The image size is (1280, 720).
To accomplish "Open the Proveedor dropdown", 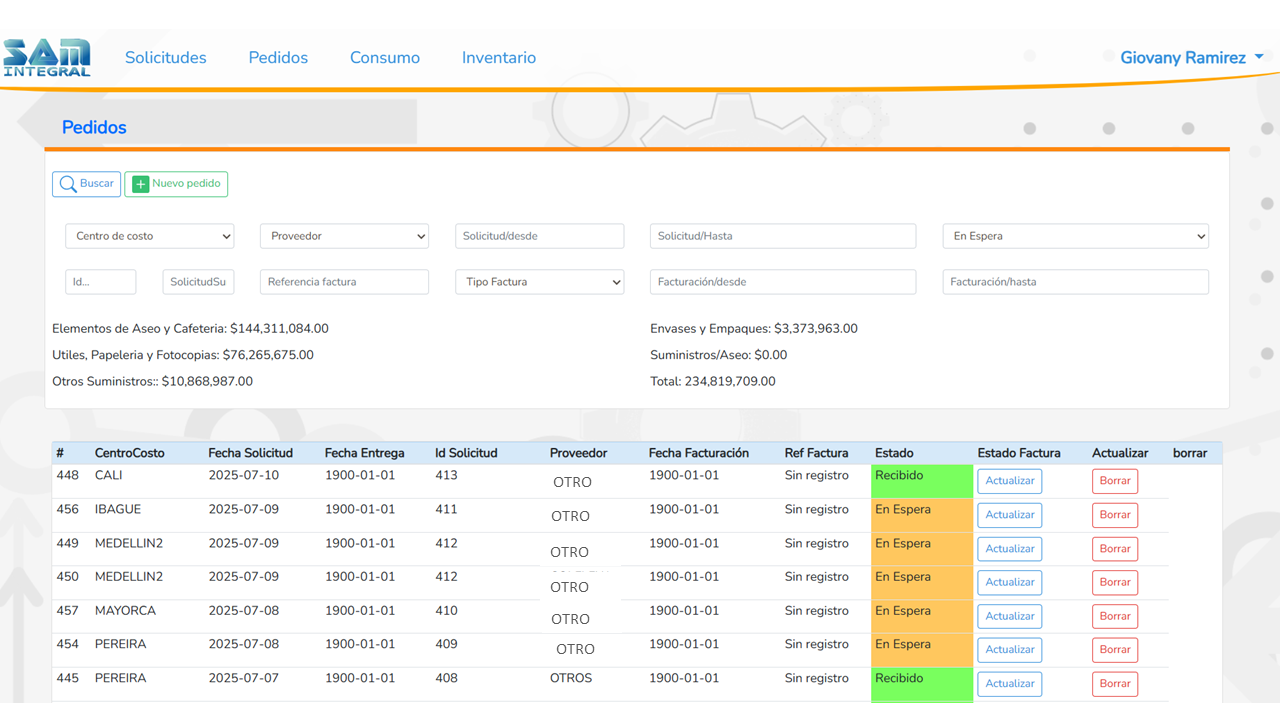I will point(344,236).
